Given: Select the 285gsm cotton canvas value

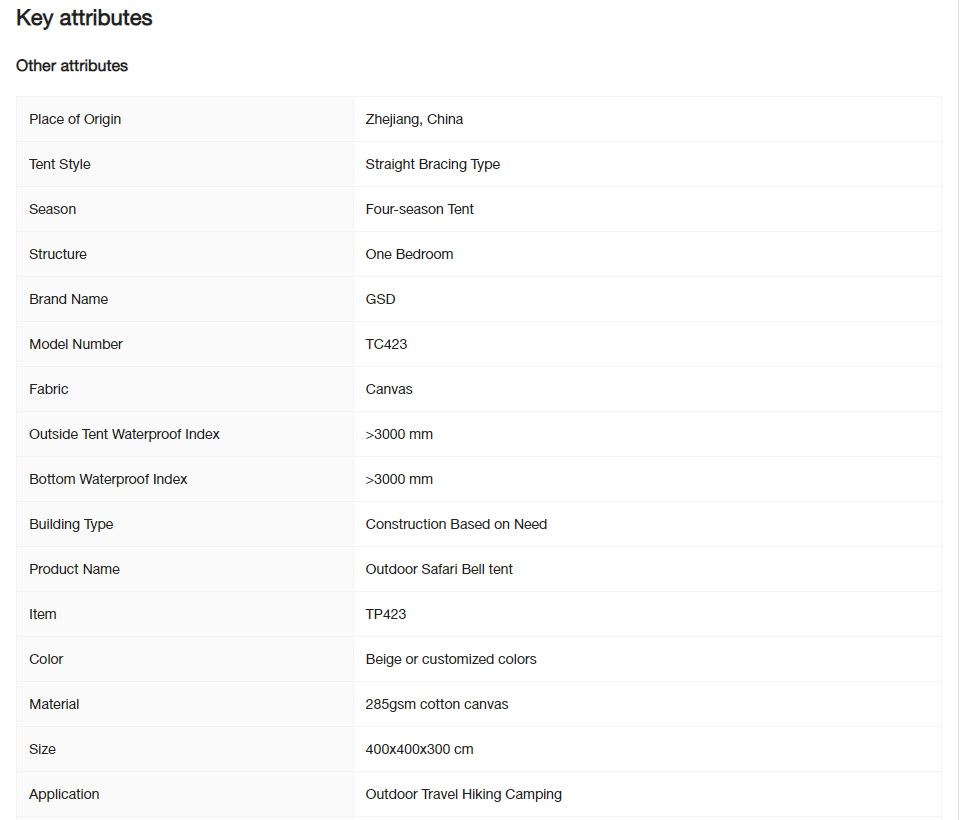Looking at the screenshot, I should (437, 704).
